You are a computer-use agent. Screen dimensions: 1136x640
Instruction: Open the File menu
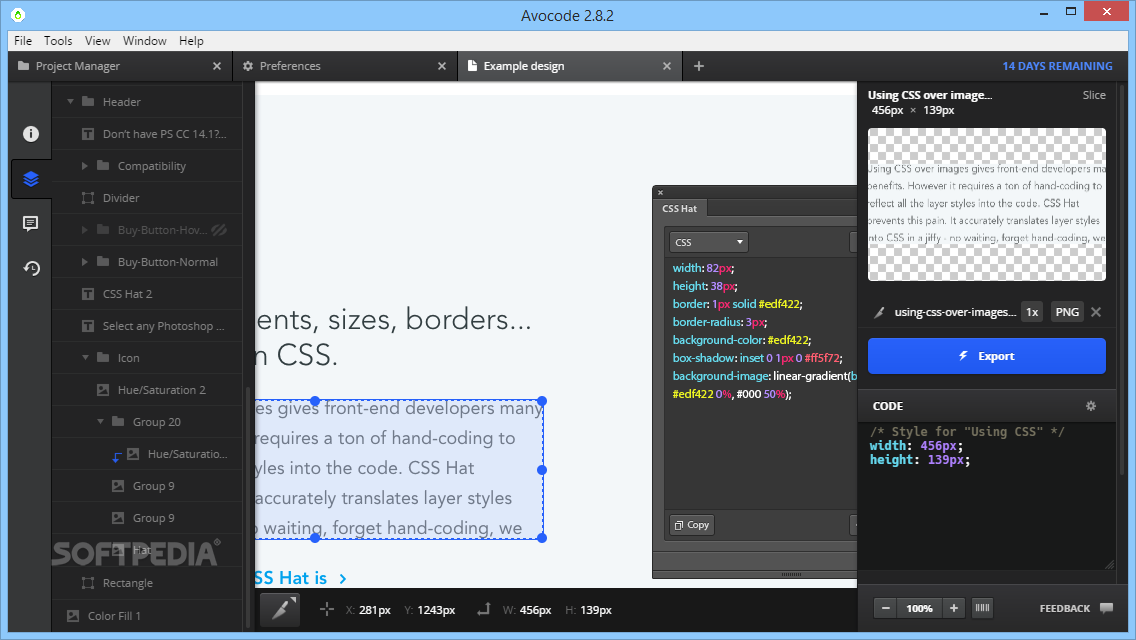click(23, 41)
